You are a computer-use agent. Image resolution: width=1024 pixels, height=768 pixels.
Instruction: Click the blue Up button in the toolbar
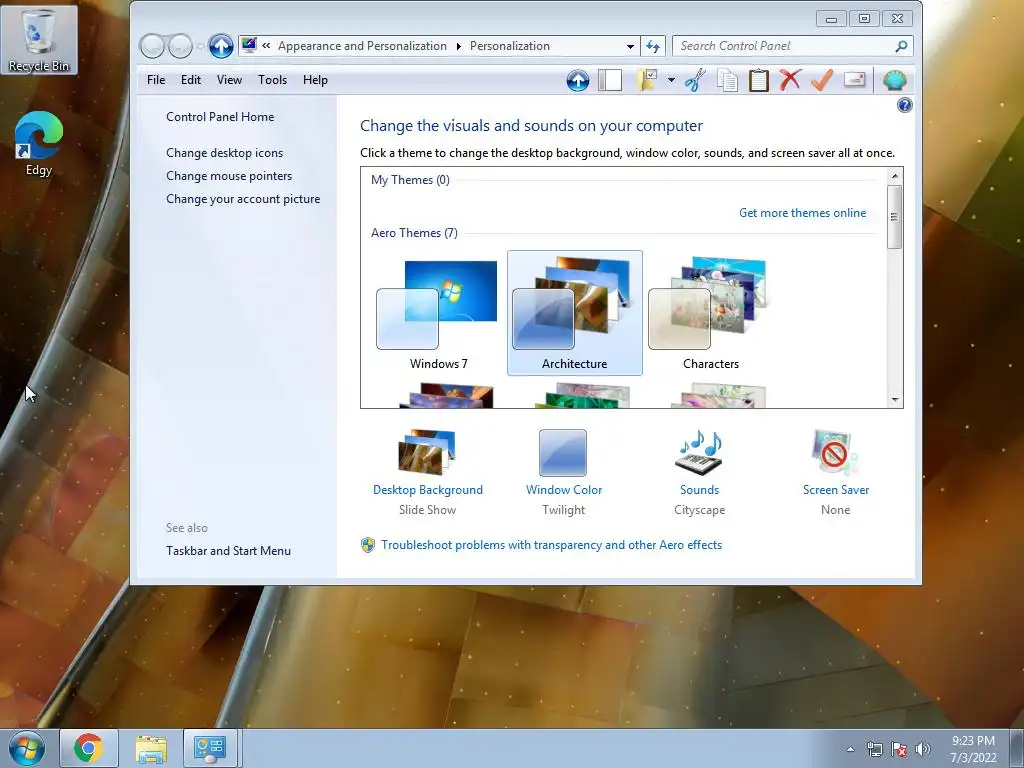point(577,80)
